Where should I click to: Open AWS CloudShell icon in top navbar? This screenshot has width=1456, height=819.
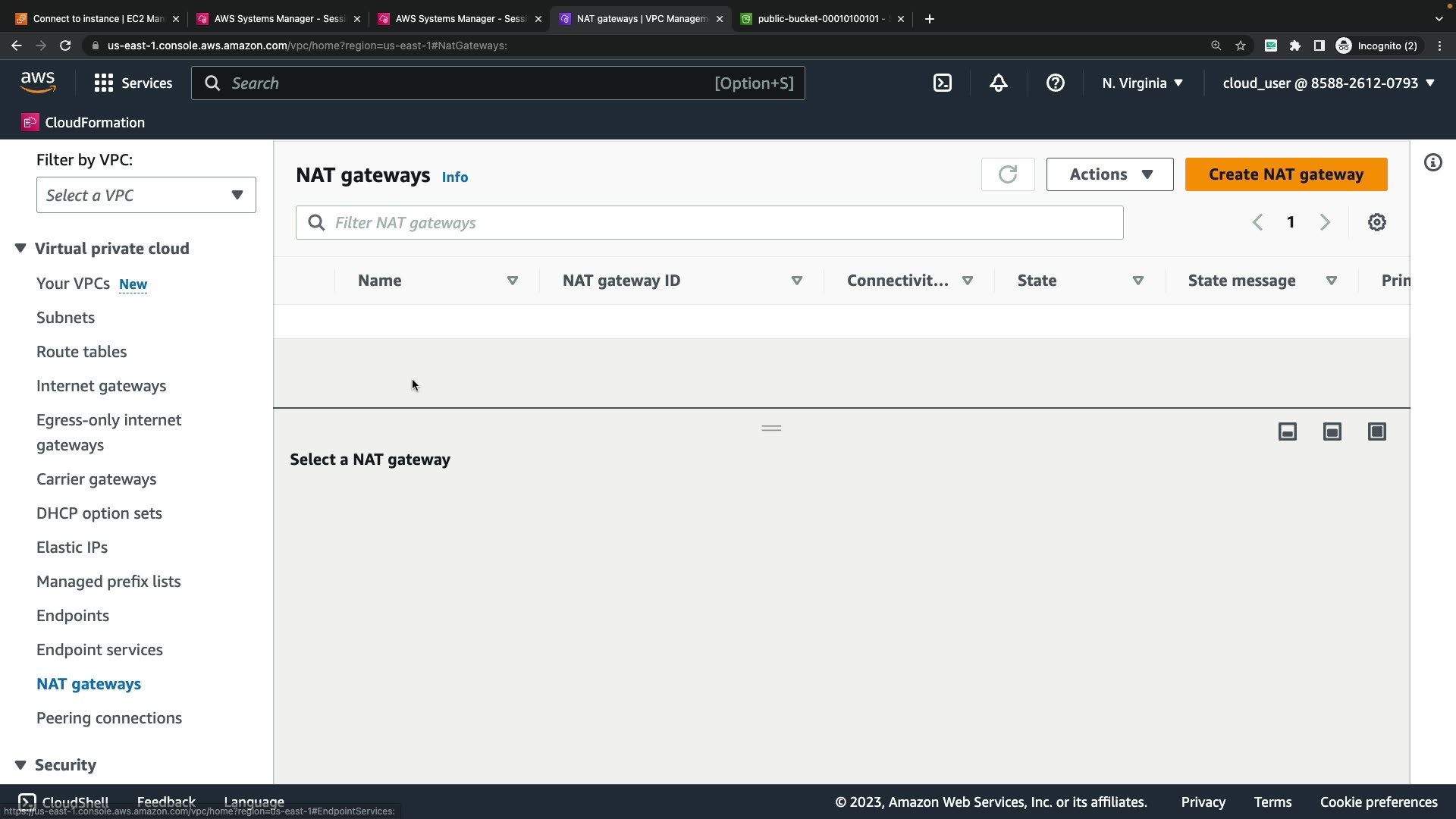(942, 83)
